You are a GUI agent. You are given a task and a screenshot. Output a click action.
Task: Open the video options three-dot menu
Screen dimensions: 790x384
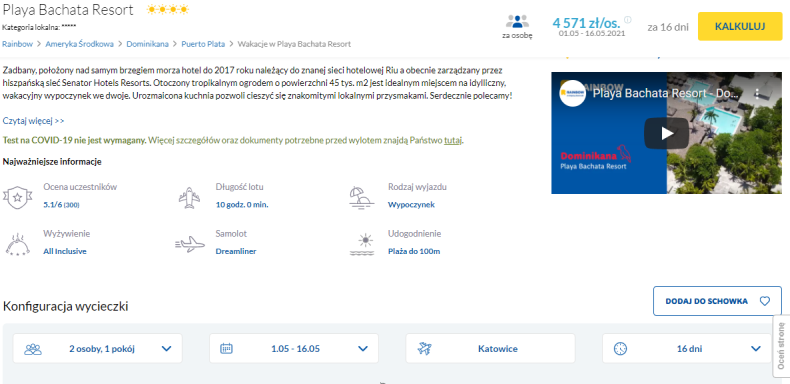(756, 93)
